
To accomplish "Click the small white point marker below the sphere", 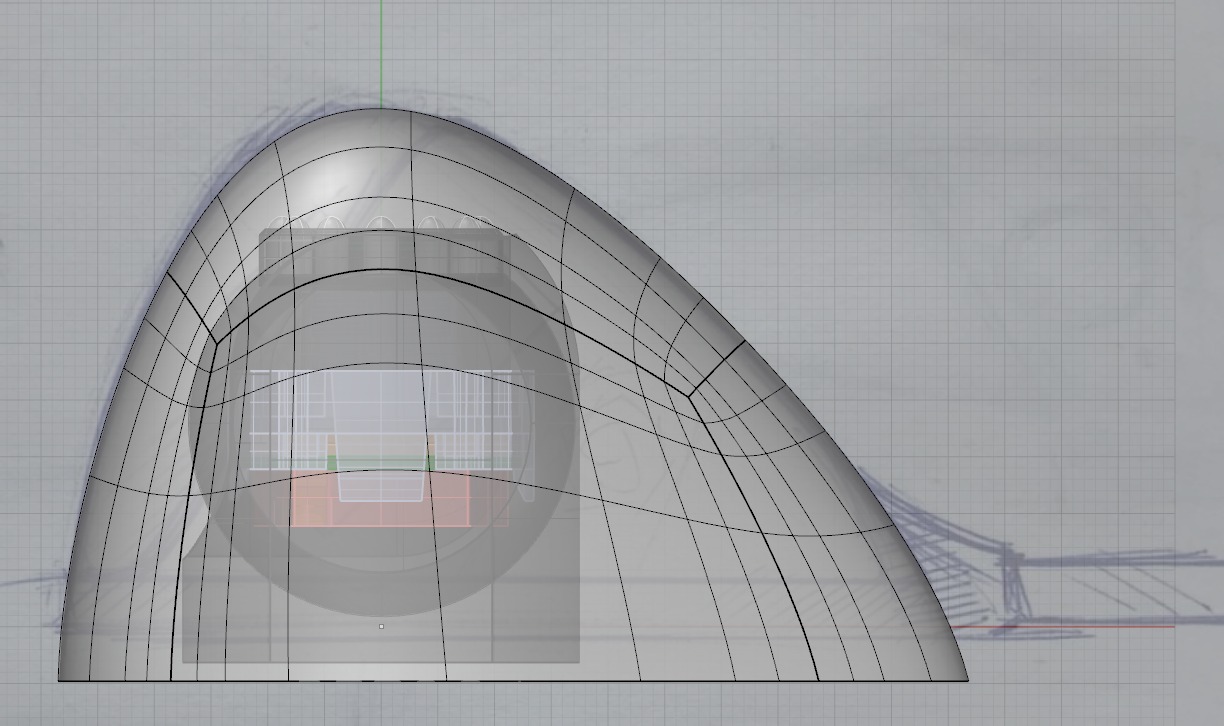I will coord(381,627).
